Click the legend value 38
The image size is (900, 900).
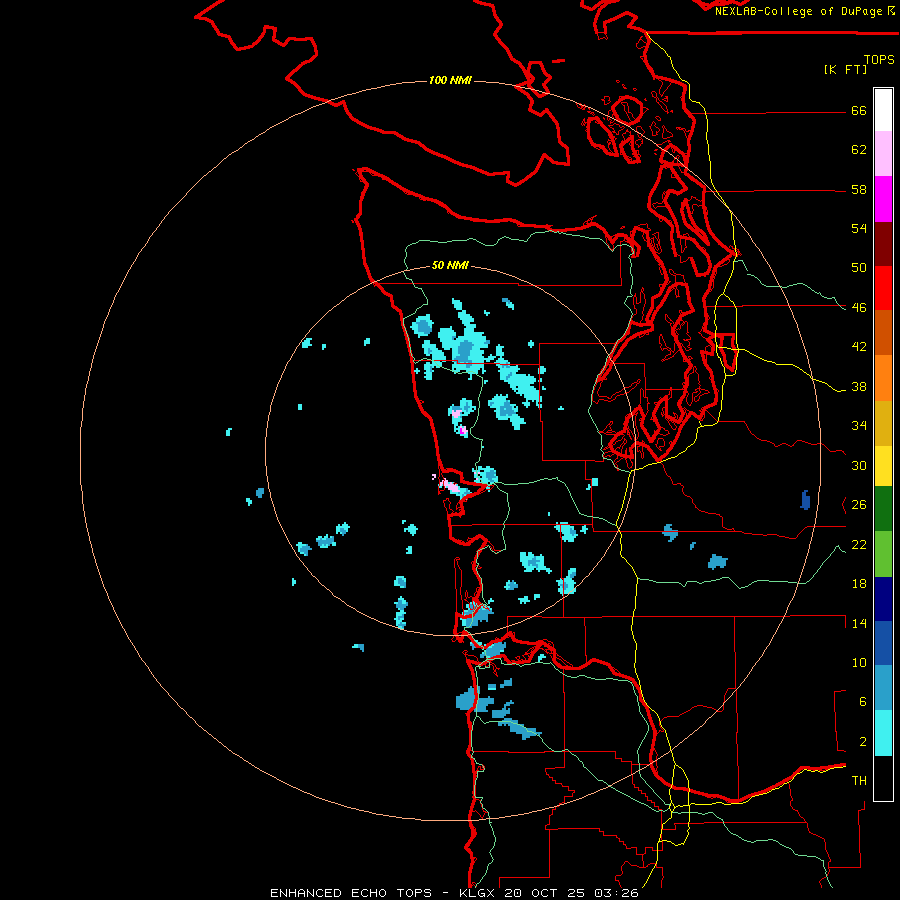click(859, 387)
